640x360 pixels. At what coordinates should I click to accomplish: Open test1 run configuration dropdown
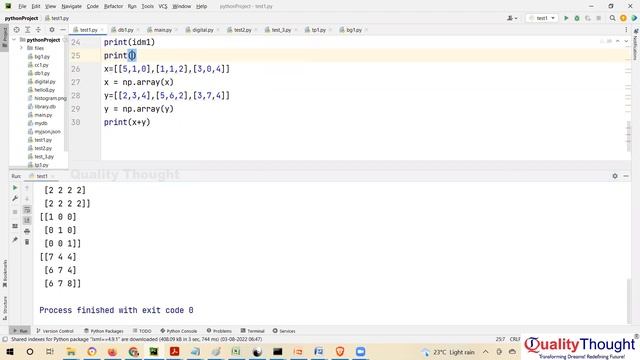coord(542,18)
